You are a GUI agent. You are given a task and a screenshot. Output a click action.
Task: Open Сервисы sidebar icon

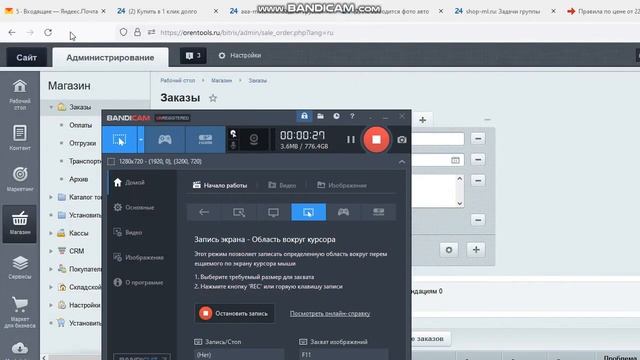coord(20,267)
